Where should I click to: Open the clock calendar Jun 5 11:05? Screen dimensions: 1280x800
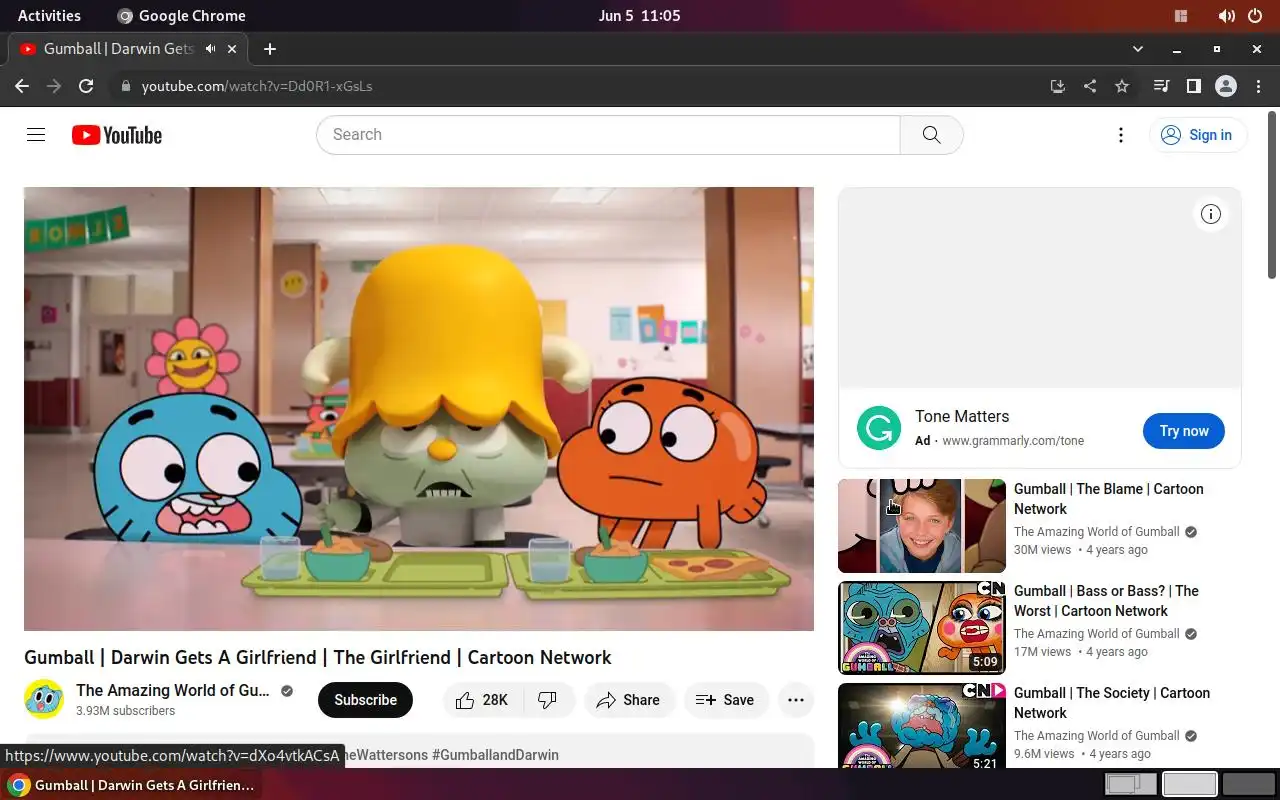coord(639,15)
